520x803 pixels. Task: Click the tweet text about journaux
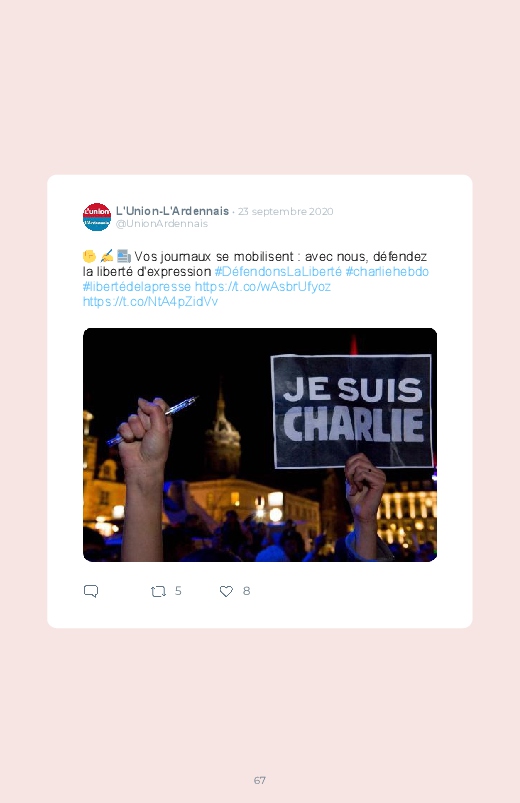[x=255, y=264]
